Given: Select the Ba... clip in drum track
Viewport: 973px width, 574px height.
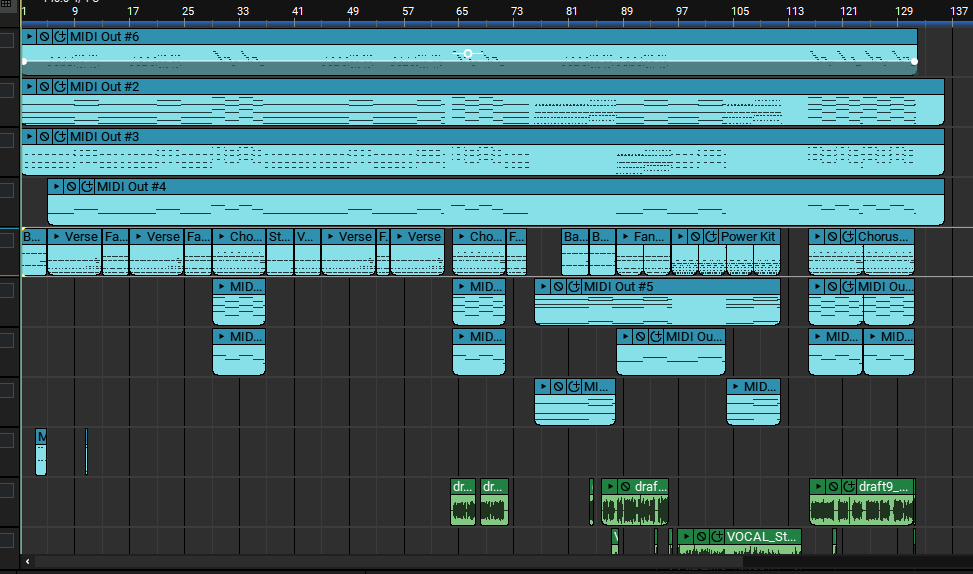Looking at the screenshot, I should 575,252.
